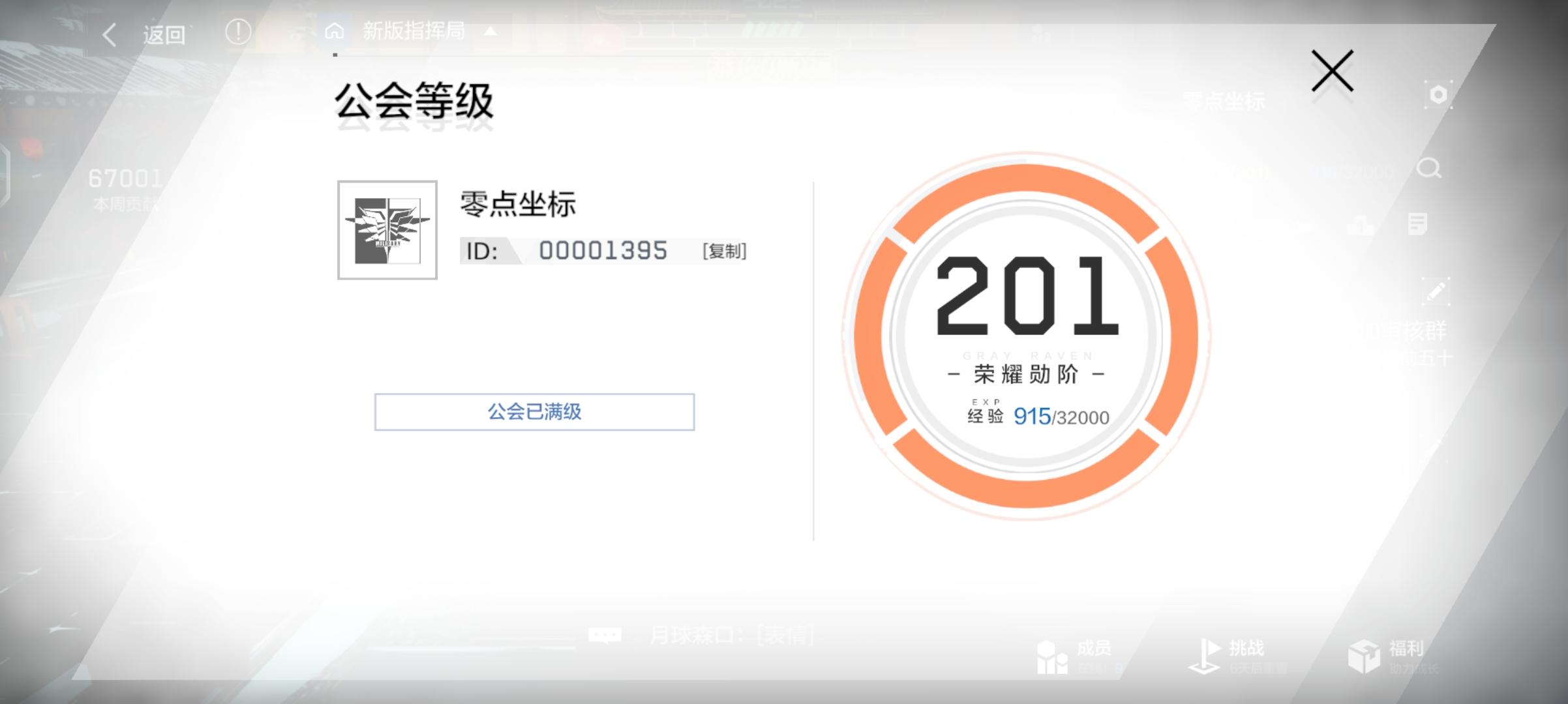The image size is (1568, 704).
Task: Click the weekly contribution number 67001
Action: pos(125,178)
